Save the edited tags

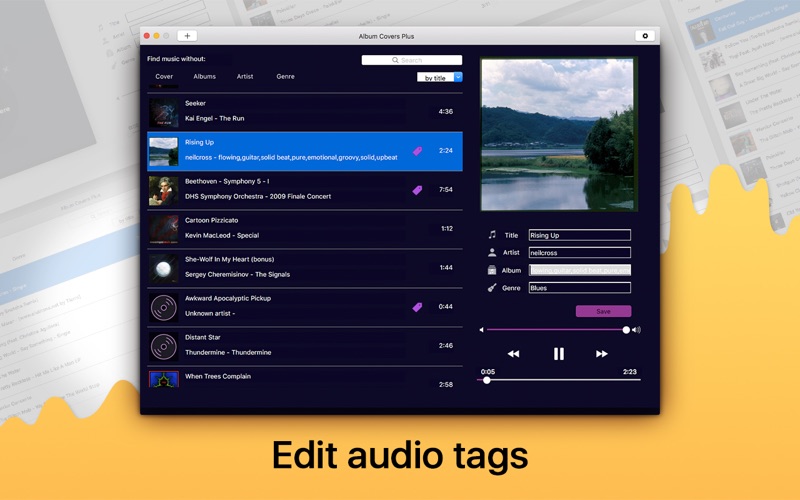604,311
